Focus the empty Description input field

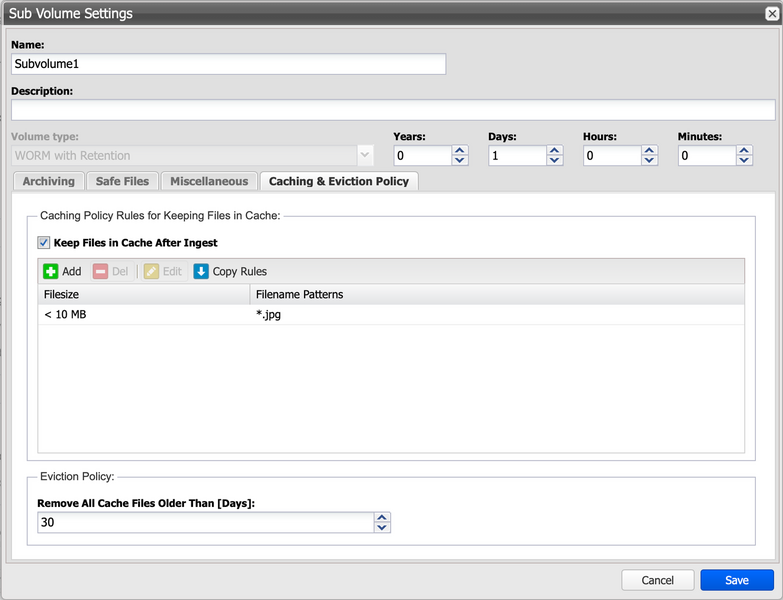[392, 110]
